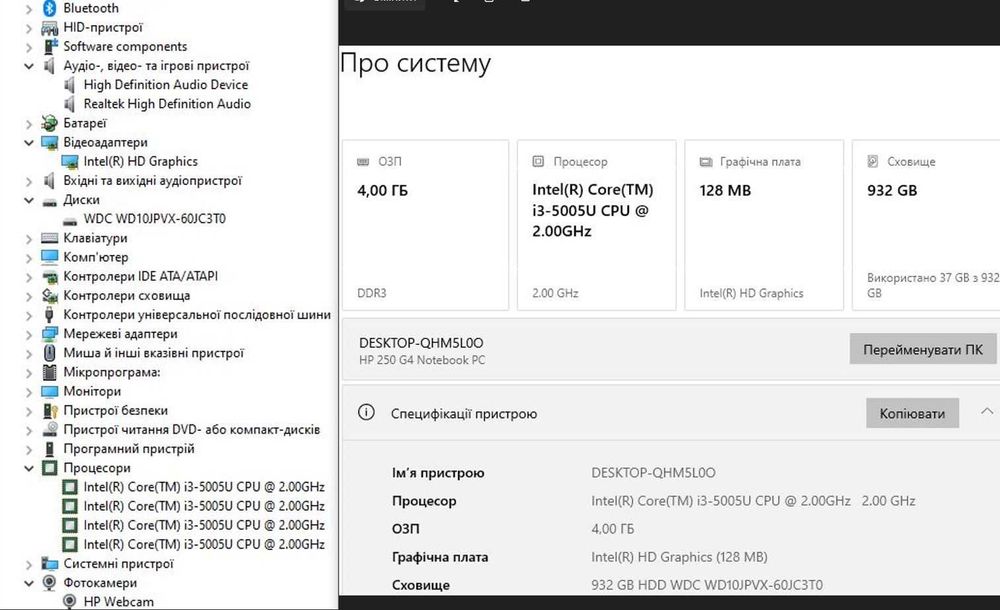1000x610 pixels.
Task: Collapse the Аудіо-, відео- та ігрові пристрої node
Action: [x=29, y=66]
